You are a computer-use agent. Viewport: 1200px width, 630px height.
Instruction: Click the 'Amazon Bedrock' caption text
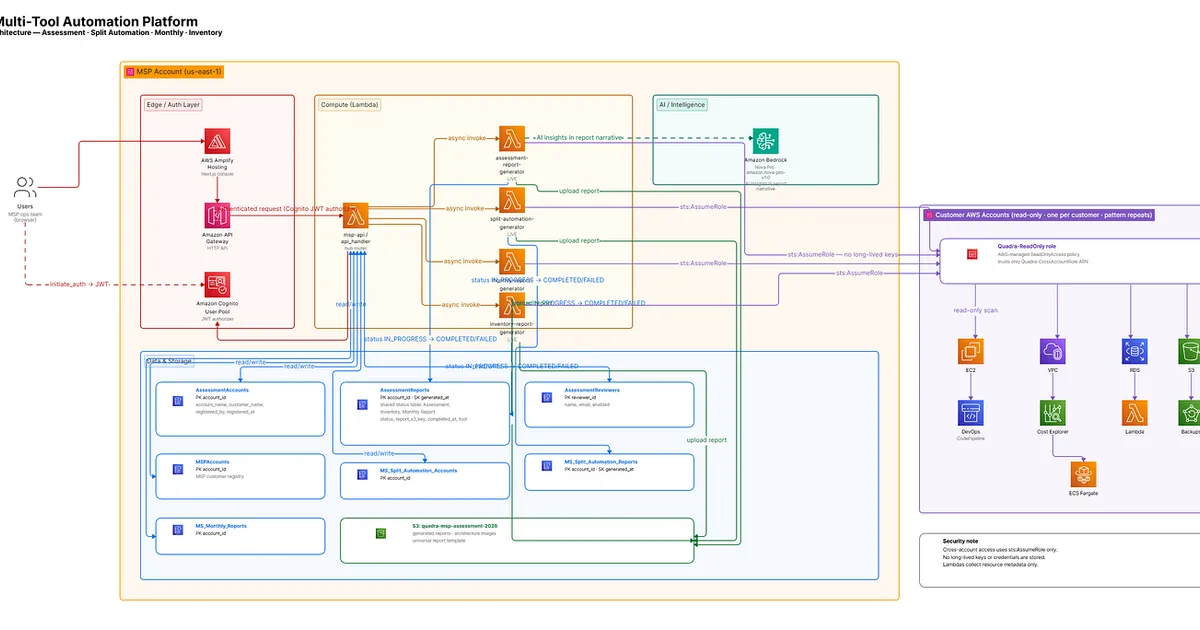pos(767,160)
